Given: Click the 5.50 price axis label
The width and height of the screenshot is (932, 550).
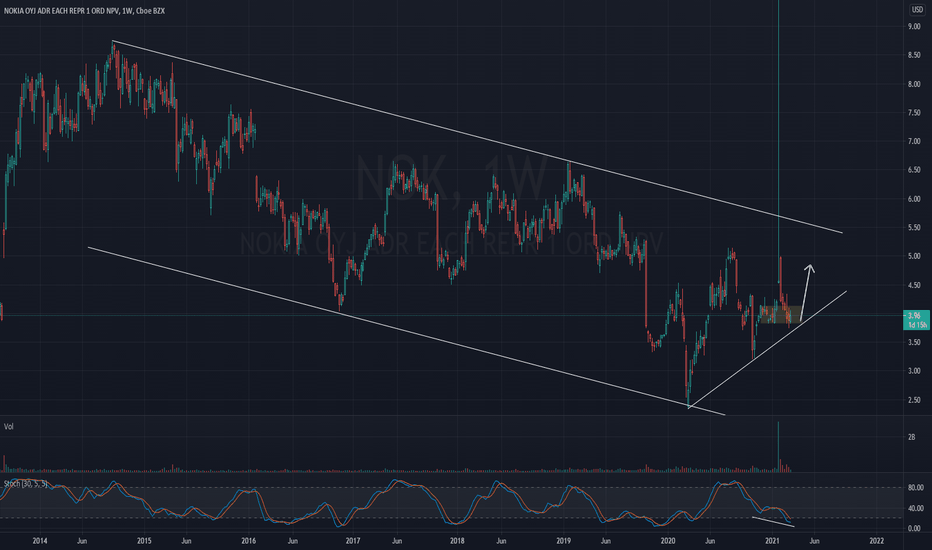Looking at the screenshot, I should 914,228.
